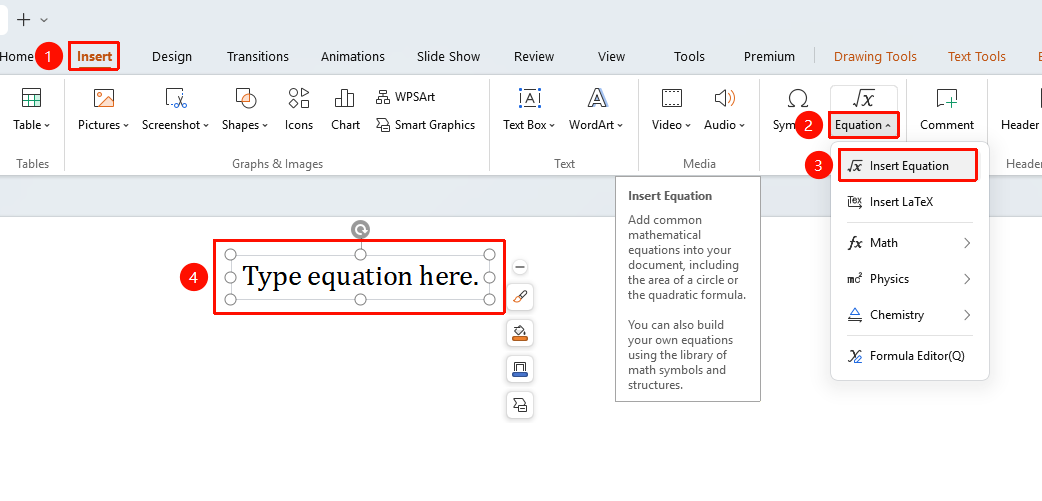Insert a Comment
The width and height of the screenshot is (1042, 501).
[947, 110]
